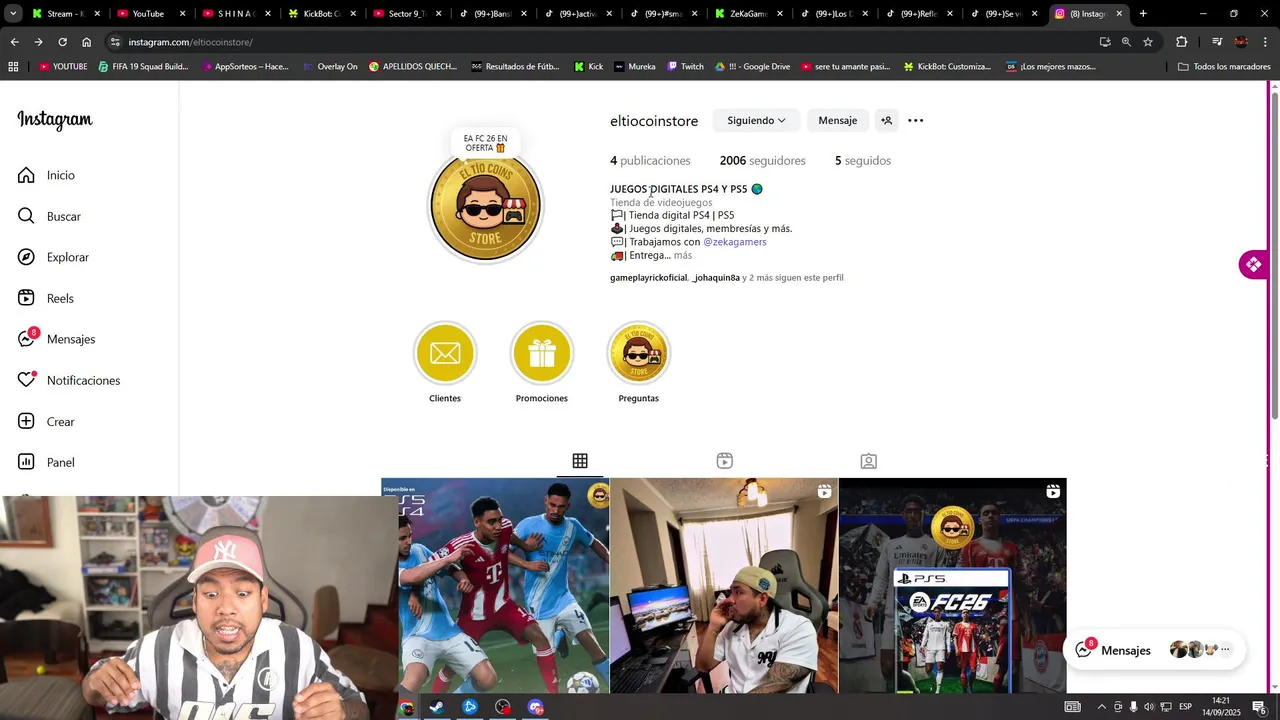This screenshot has width=1280, height=720.
Task: Click Crear plus icon
Action: coord(26,421)
